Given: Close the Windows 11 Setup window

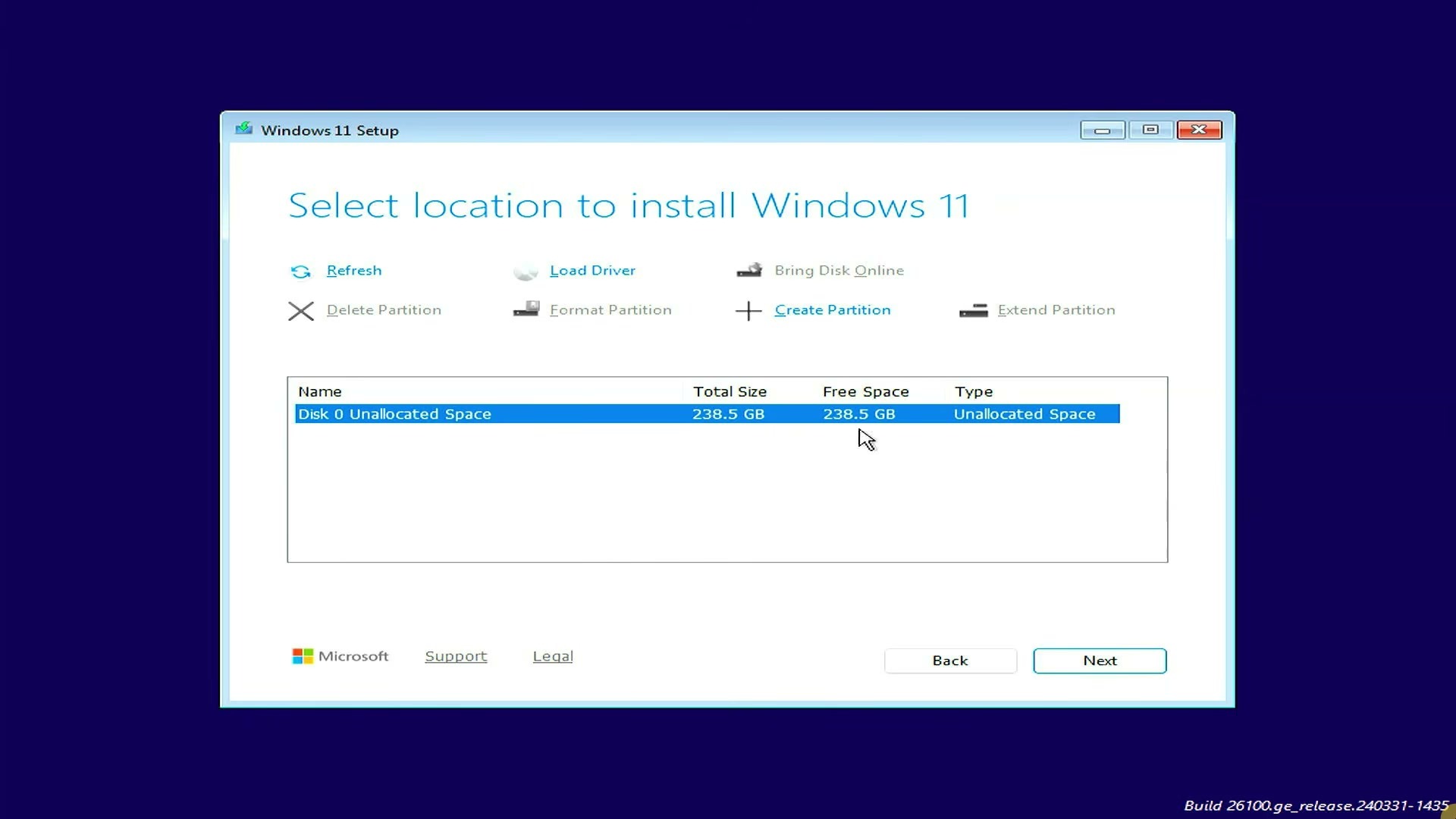Looking at the screenshot, I should 1199,130.
